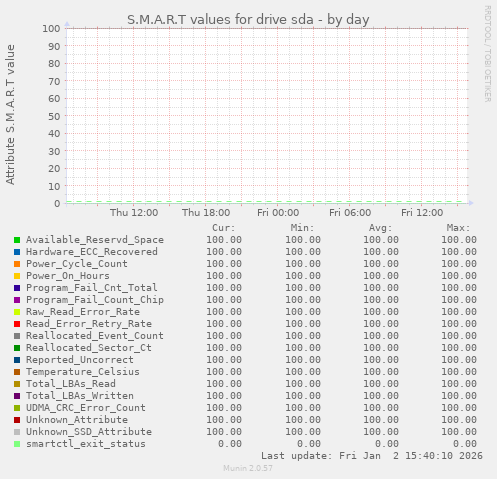Select the Reallocated_Event_Count legend label
This screenshot has width=497, height=479.
(x=95, y=336)
